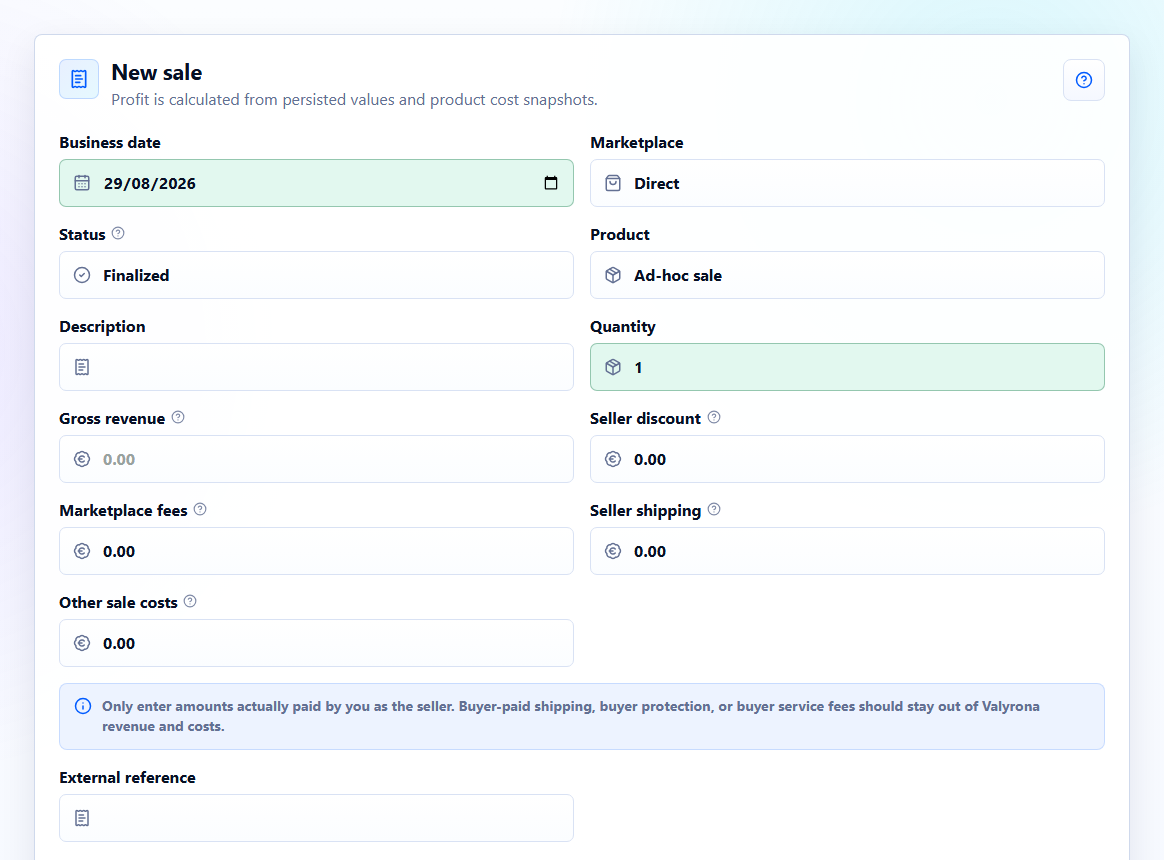Click the shopping bag icon in Marketplace
The image size is (1164, 860).
tap(612, 183)
